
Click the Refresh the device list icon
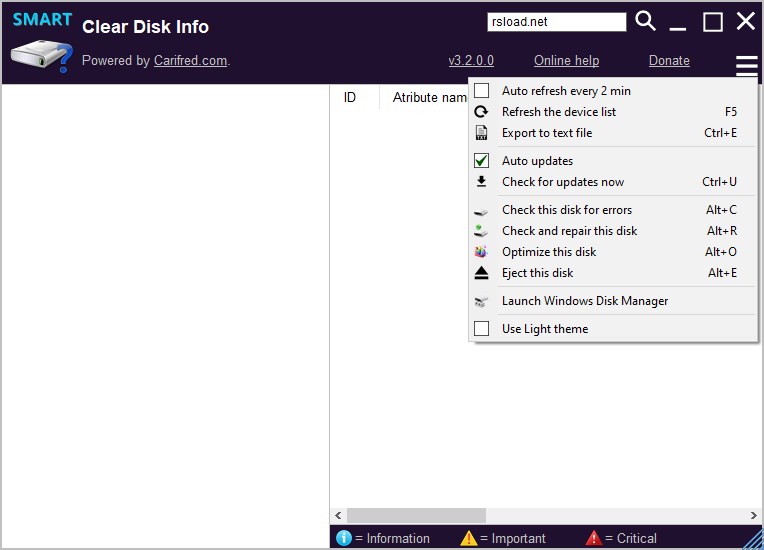tap(481, 112)
